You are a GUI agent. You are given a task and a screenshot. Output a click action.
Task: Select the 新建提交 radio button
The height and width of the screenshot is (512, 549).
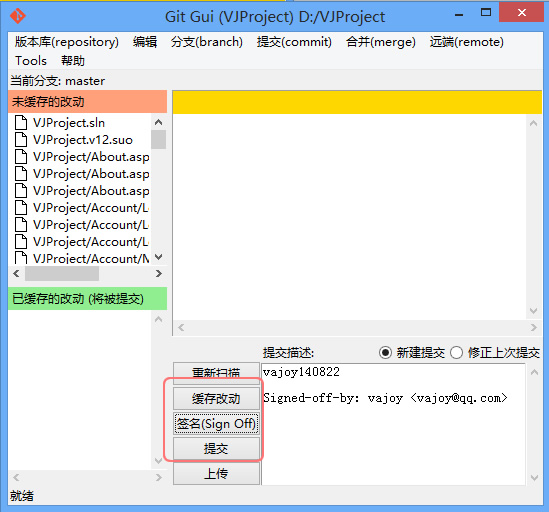(x=385, y=352)
